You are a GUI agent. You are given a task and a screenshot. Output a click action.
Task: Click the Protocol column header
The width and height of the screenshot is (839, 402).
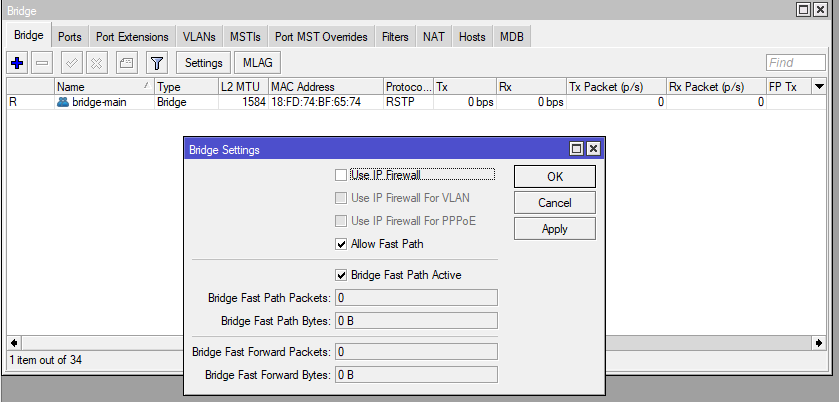click(x=409, y=87)
